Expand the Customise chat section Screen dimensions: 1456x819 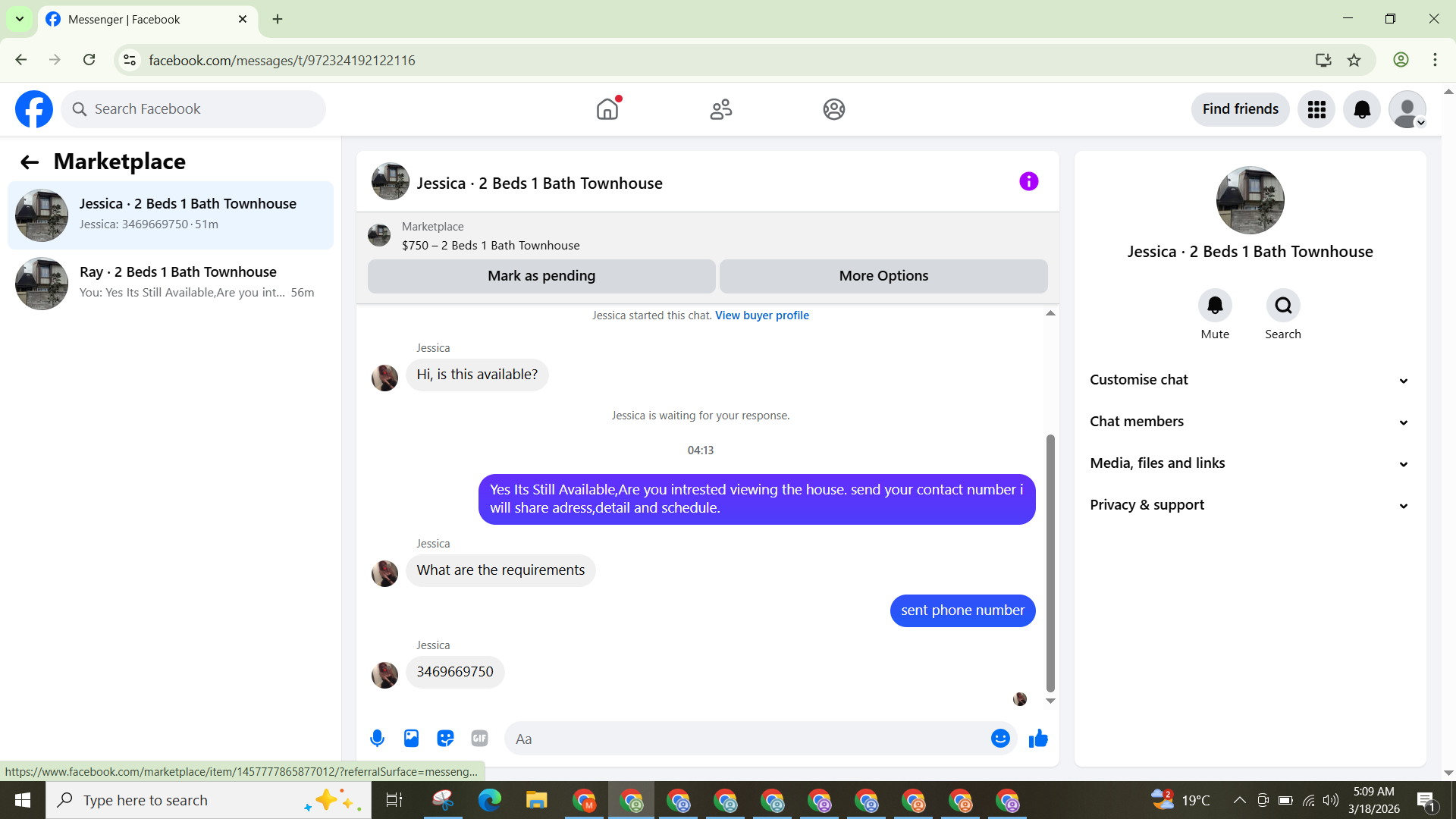click(1250, 380)
